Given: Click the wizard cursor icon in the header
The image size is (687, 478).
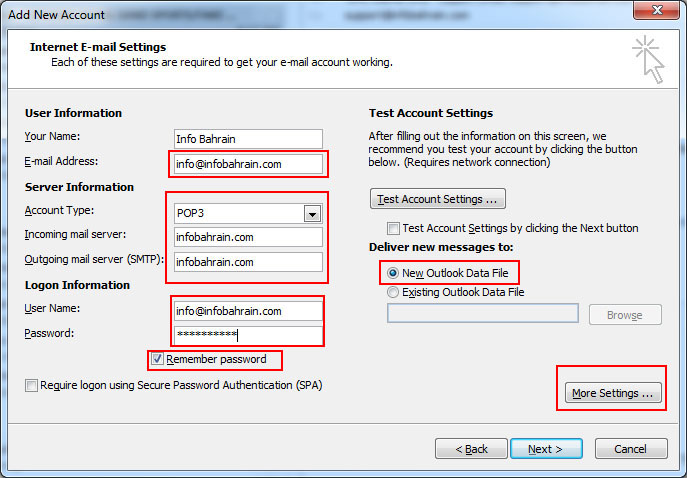Looking at the screenshot, I should tap(647, 58).
